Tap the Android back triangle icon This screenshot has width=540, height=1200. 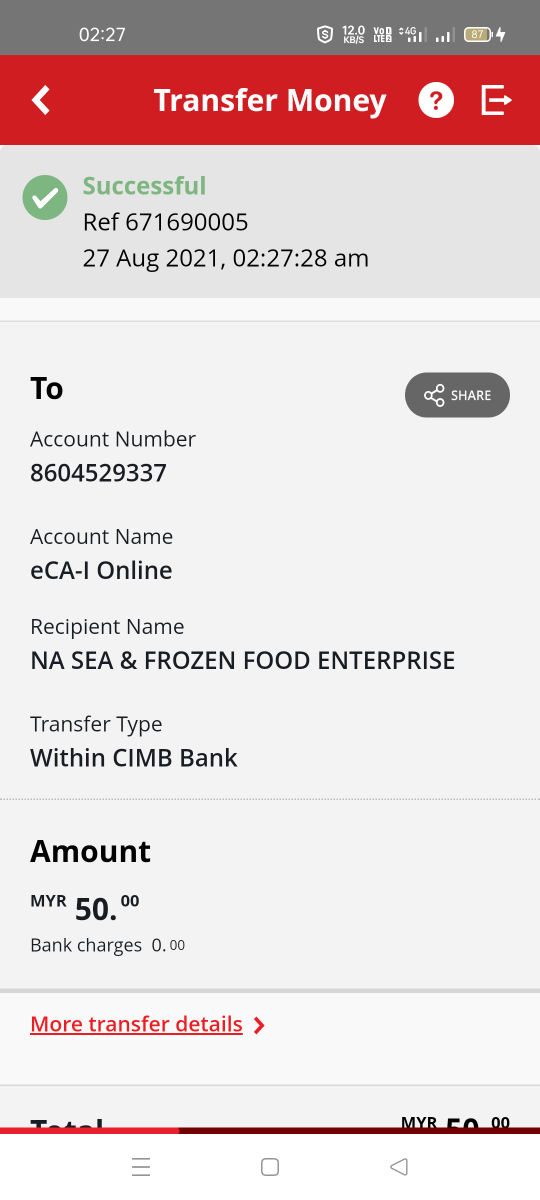point(399,1166)
